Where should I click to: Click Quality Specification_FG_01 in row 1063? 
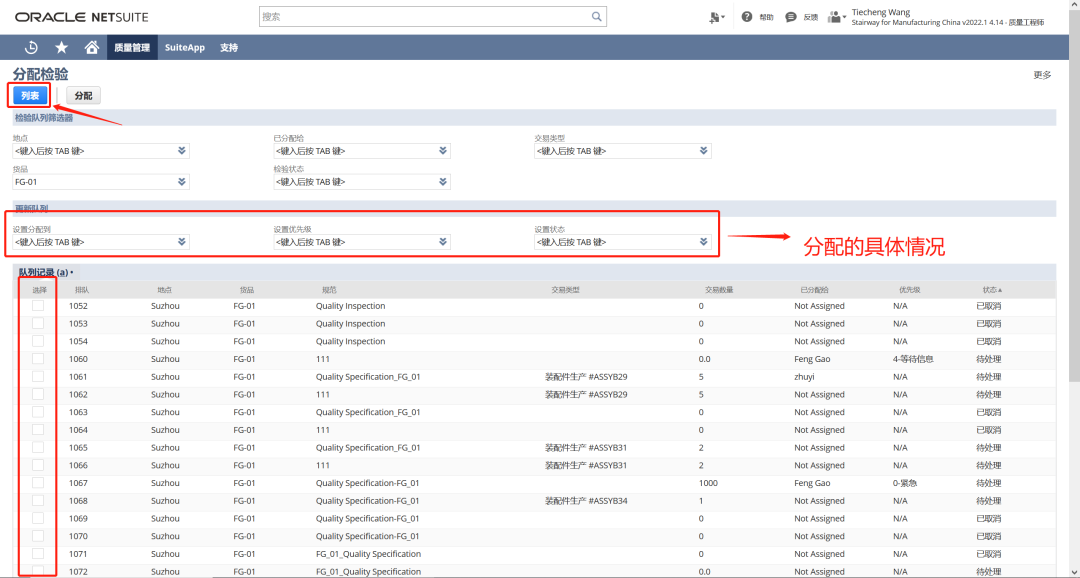[x=368, y=412]
